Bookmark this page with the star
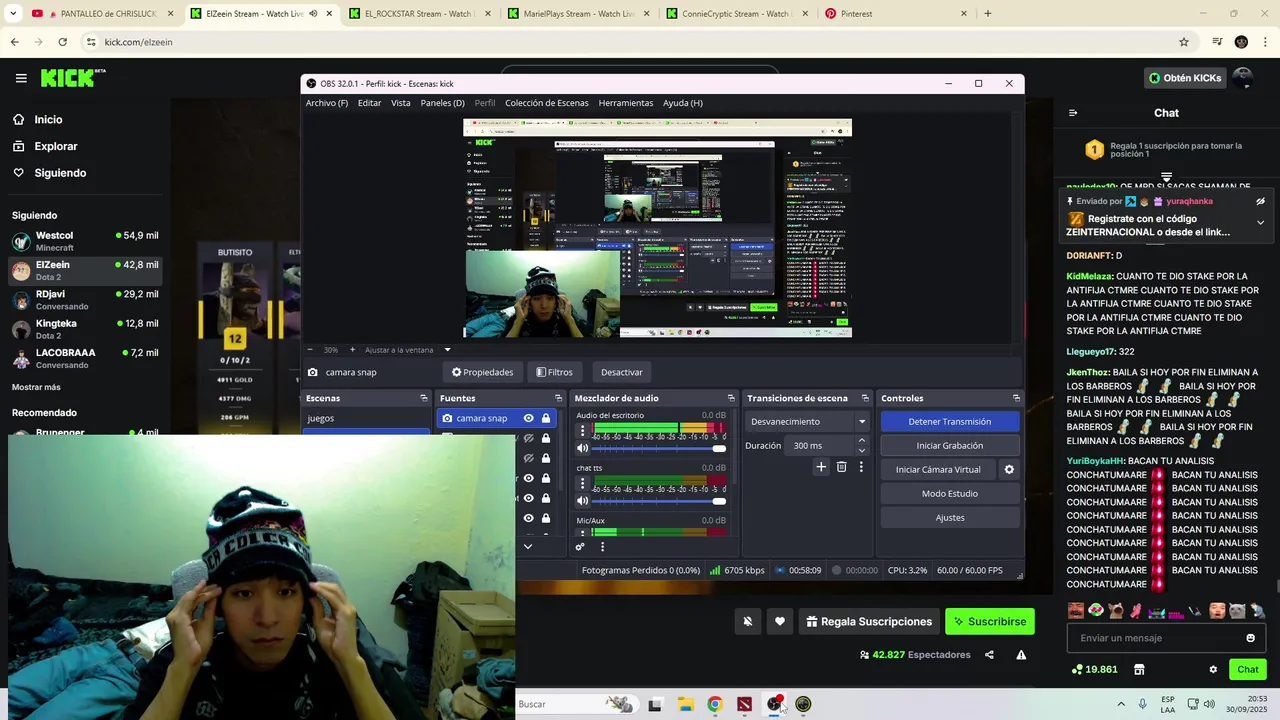1280x720 pixels. (x=1184, y=42)
